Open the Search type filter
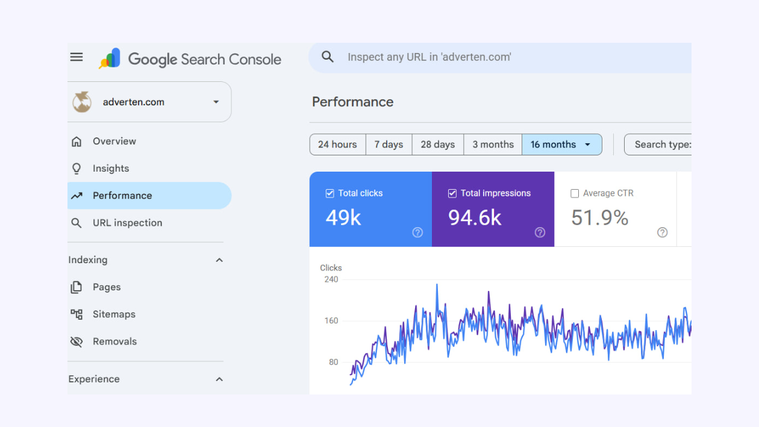The height and width of the screenshot is (427, 759). click(658, 144)
